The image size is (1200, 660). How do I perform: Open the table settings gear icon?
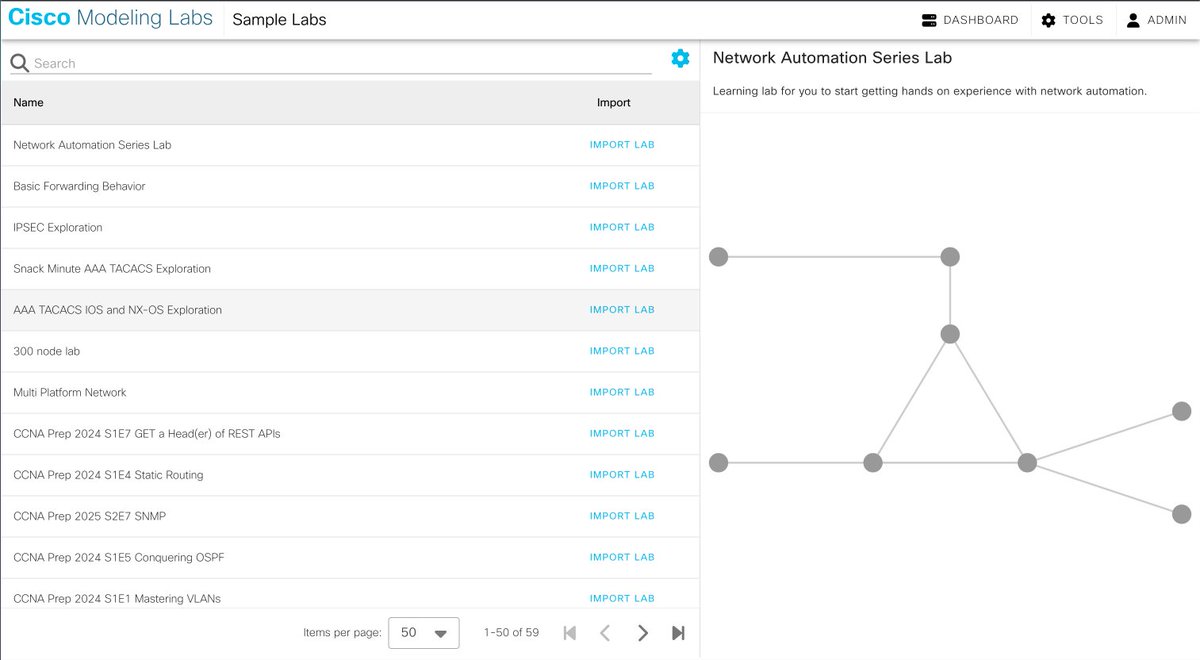pyautogui.click(x=680, y=59)
